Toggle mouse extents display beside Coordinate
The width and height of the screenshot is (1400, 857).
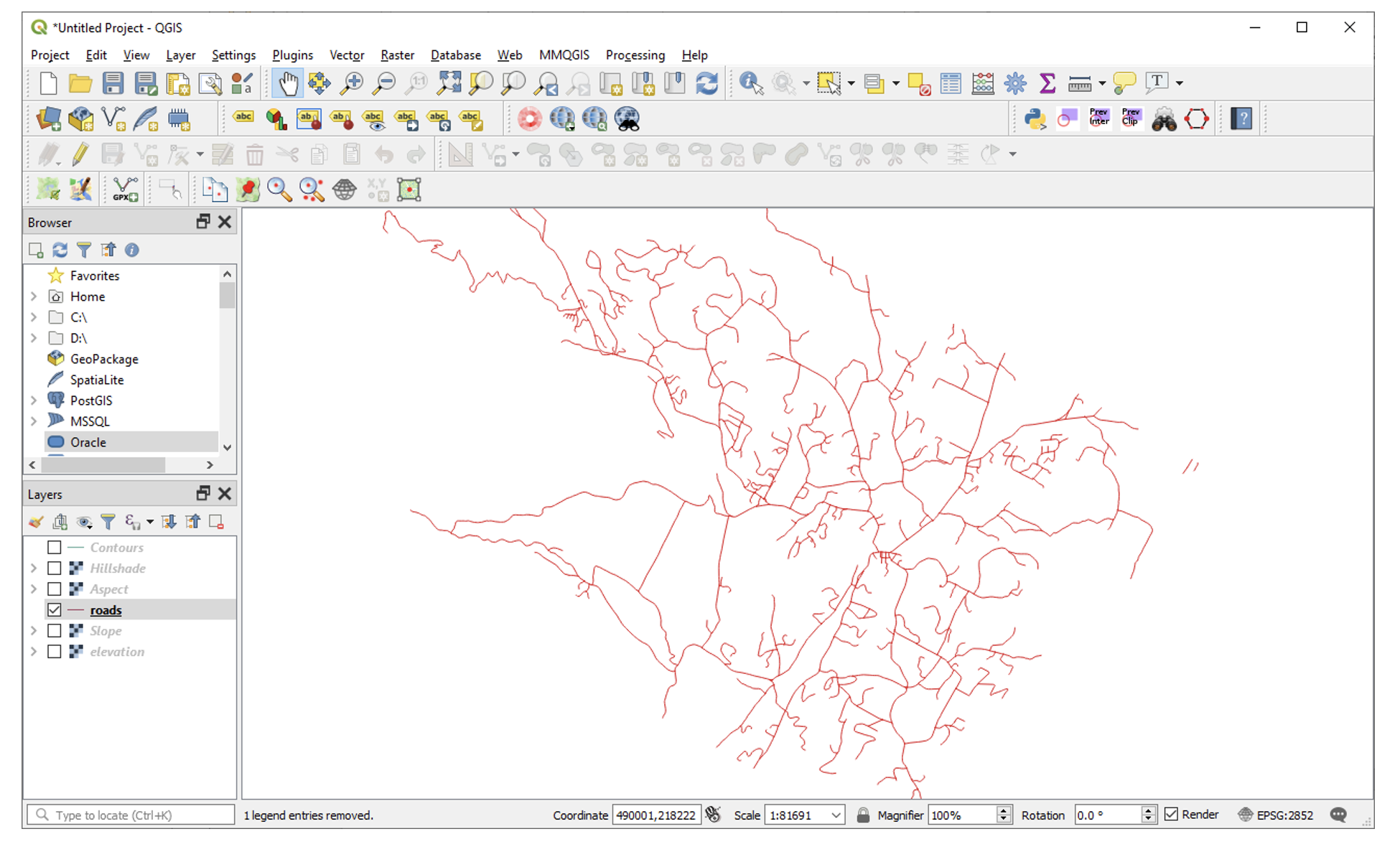713,815
